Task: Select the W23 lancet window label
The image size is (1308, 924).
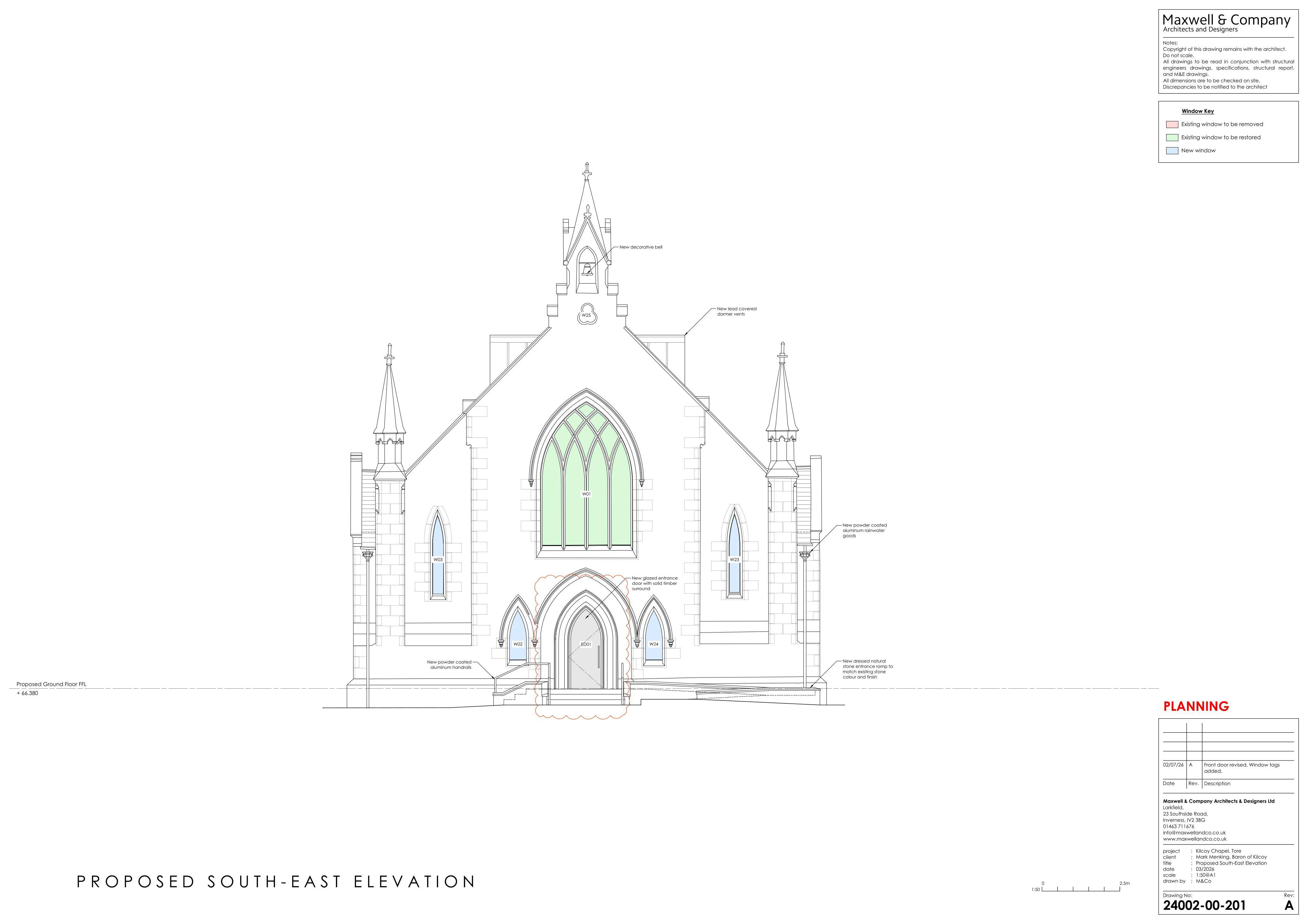Action: [x=734, y=559]
